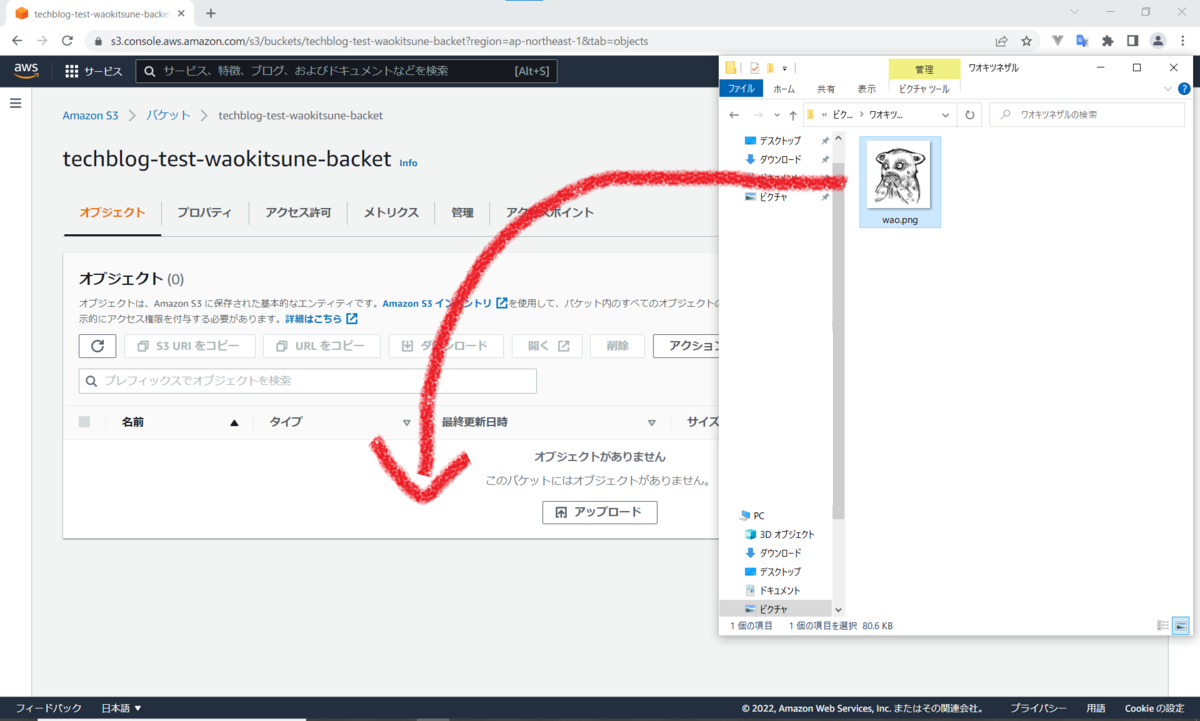Open Explorer 表示 ribbon tab
The height and width of the screenshot is (721, 1200).
click(866, 89)
